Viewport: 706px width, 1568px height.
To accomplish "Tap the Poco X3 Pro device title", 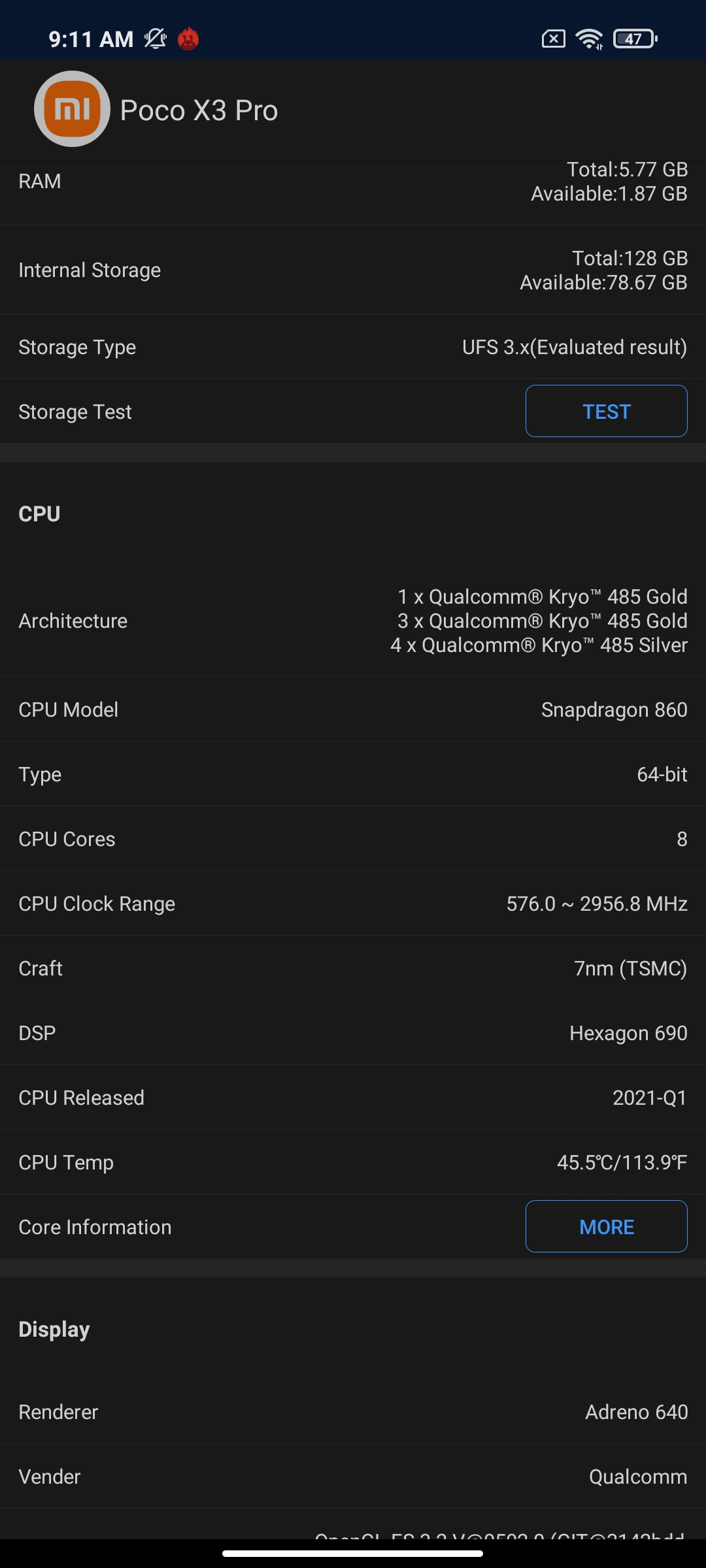I will [x=199, y=110].
